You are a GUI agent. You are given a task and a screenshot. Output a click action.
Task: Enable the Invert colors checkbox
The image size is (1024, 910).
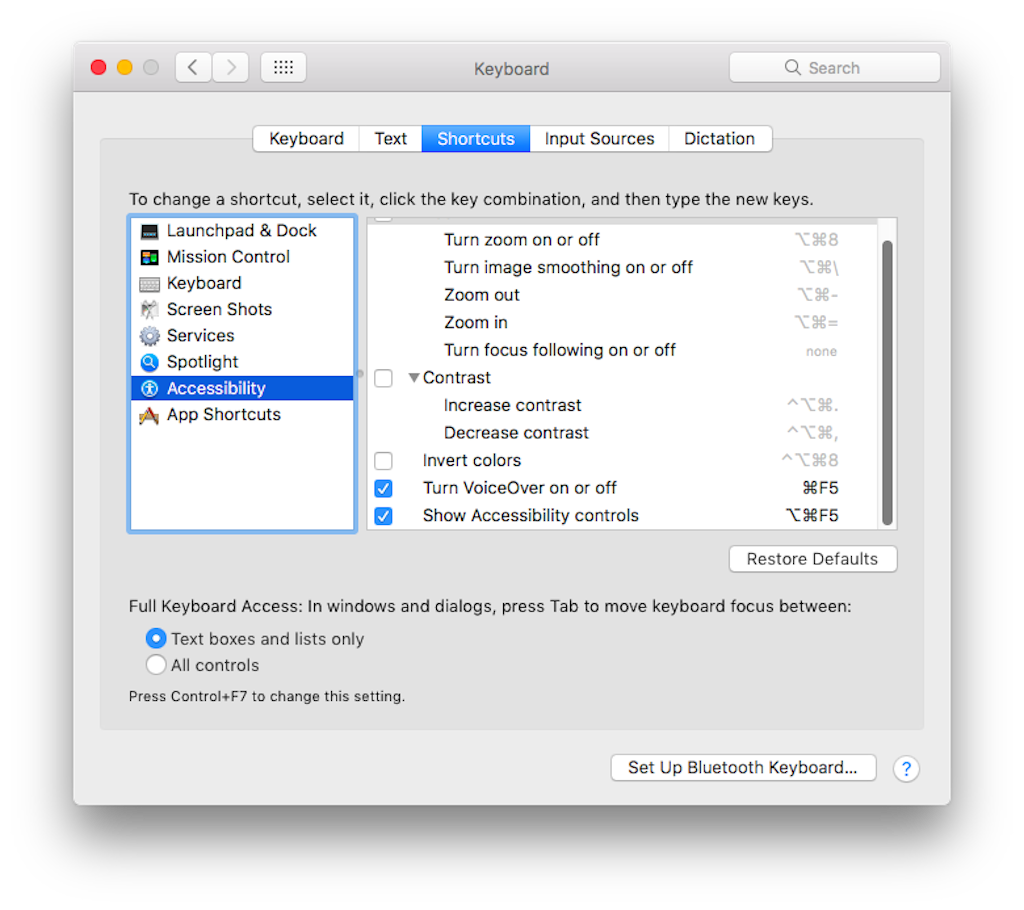pyautogui.click(x=383, y=461)
